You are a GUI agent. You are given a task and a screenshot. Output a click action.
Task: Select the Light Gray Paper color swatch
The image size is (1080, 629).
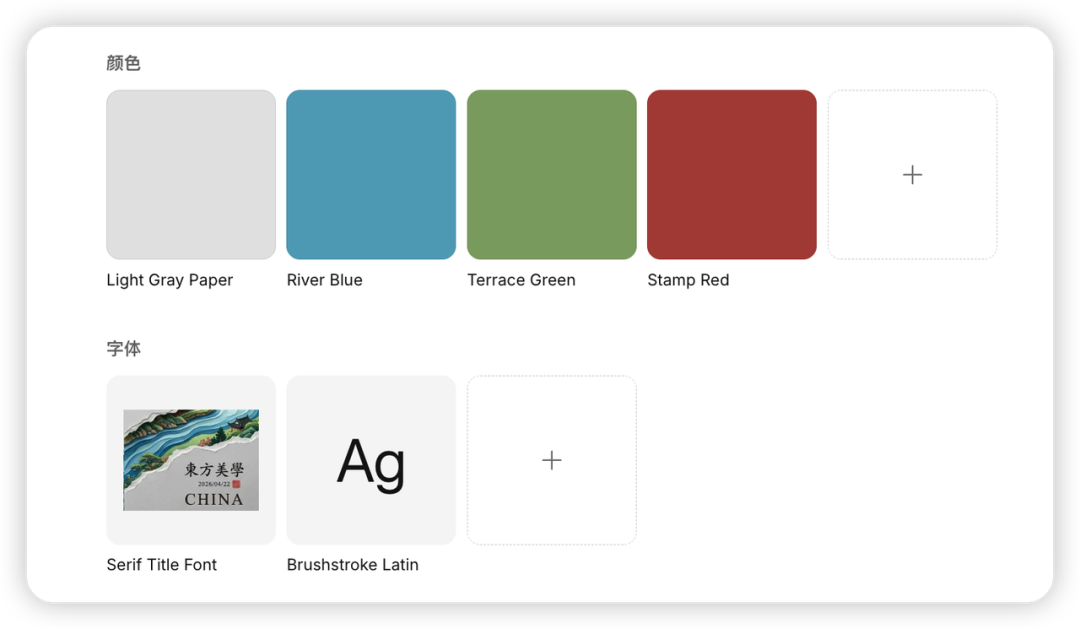coord(191,175)
